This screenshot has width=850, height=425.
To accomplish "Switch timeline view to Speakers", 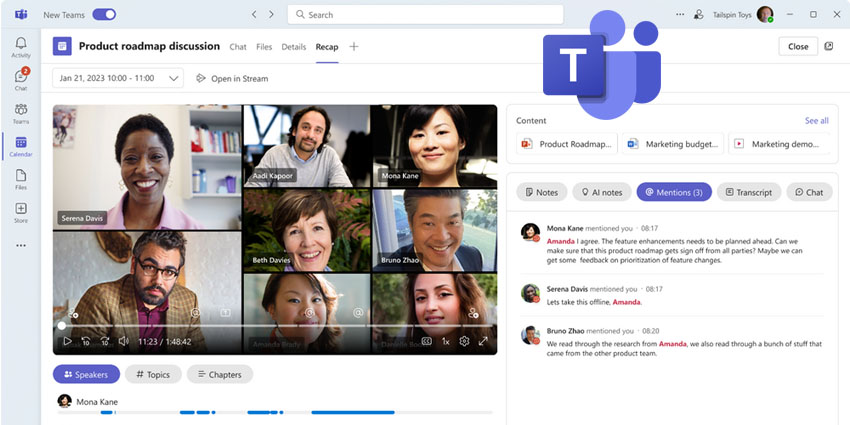I will pyautogui.click(x=86, y=374).
